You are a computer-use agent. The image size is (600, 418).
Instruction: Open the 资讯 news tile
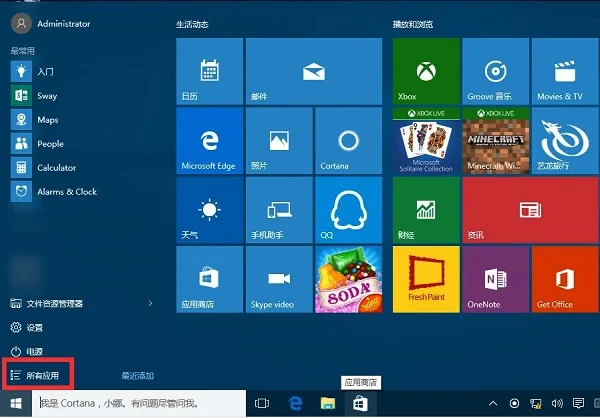(x=530, y=210)
